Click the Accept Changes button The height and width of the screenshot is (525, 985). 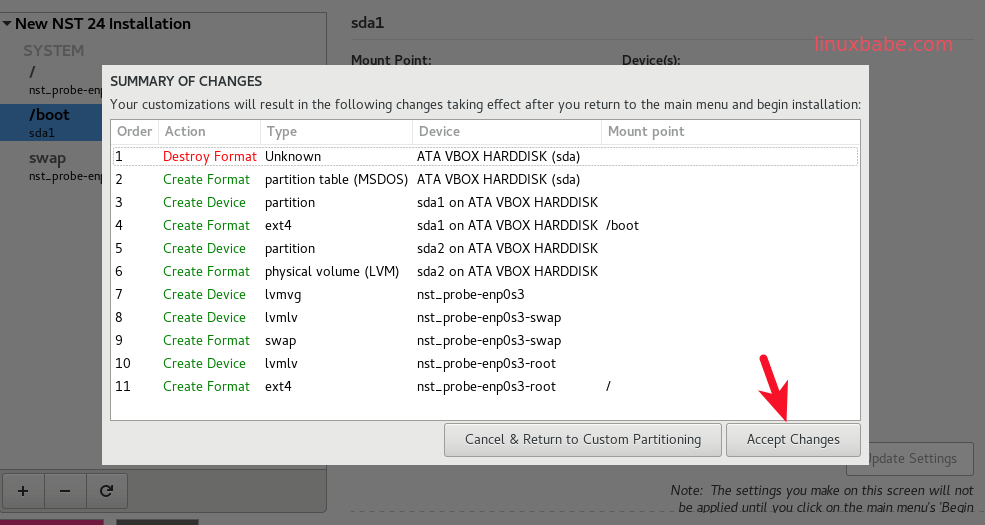click(793, 439)
